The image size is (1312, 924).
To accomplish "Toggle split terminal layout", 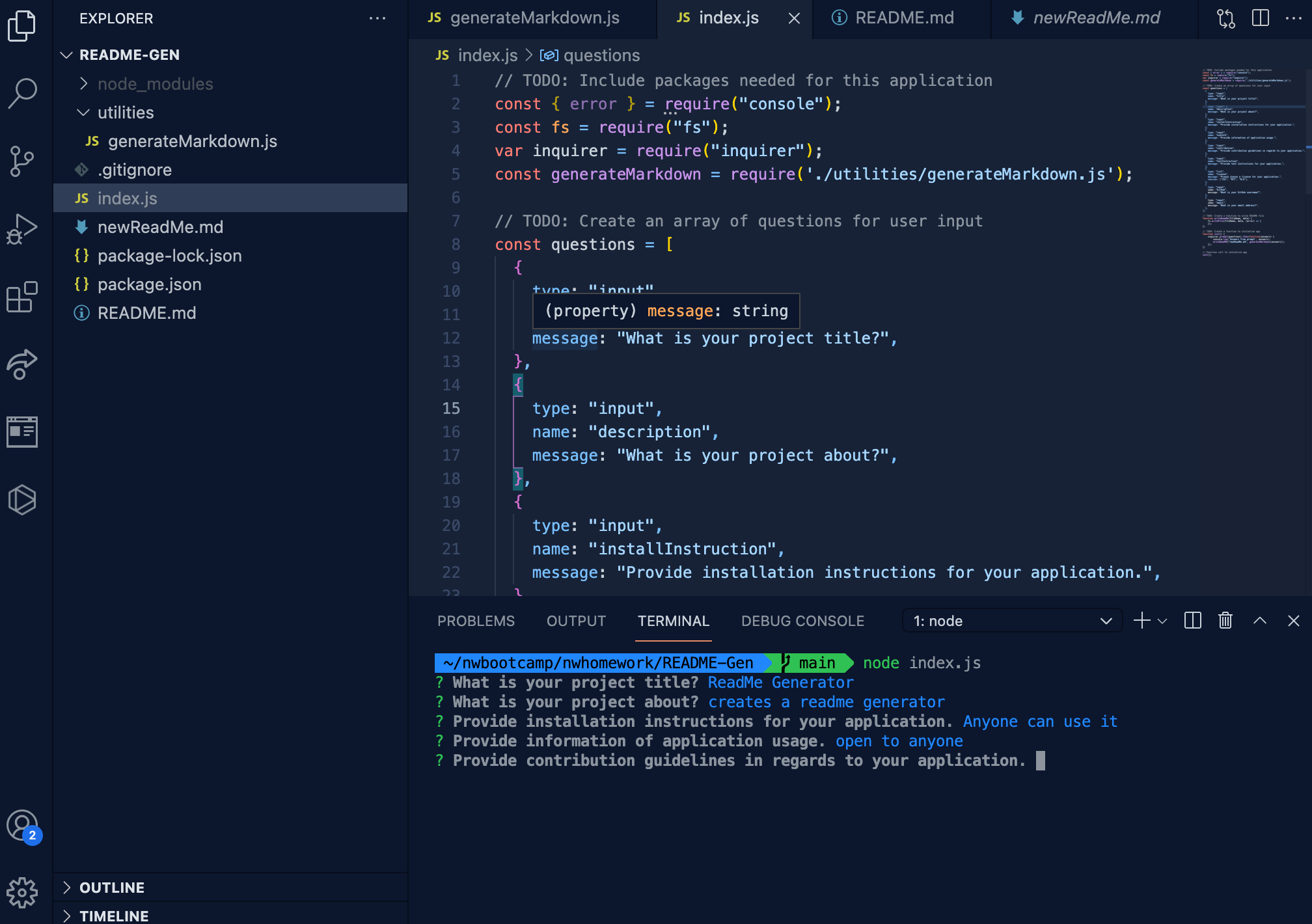I will click(x=1192, y=620).
